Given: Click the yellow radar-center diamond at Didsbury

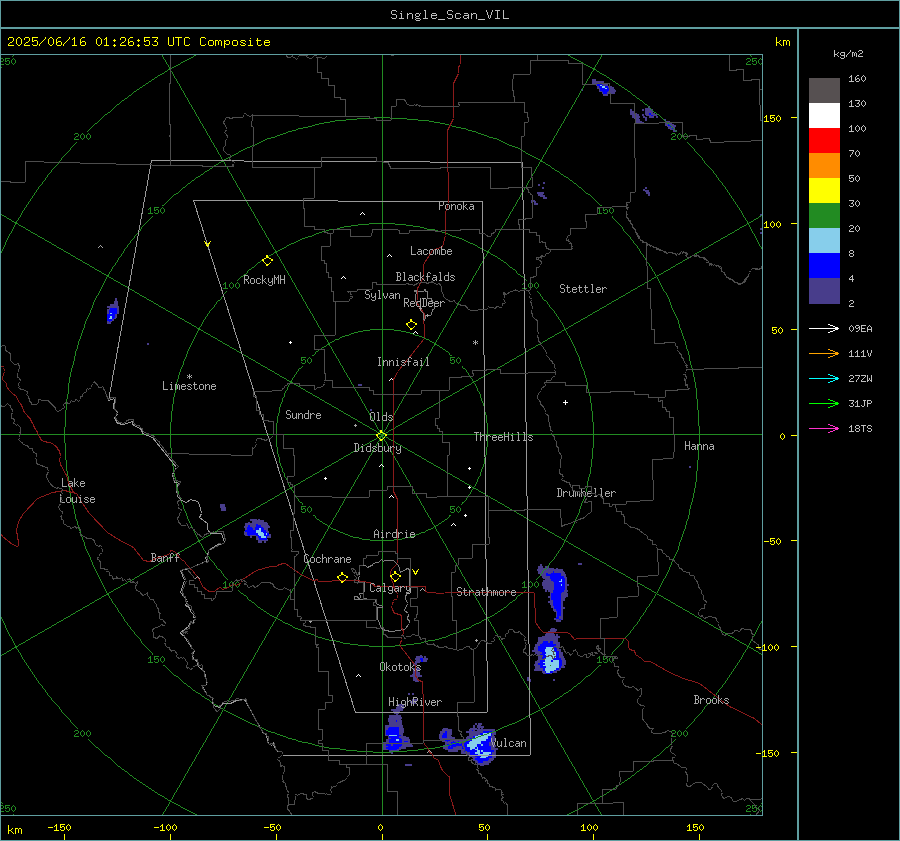Looking at the screenshot, I should (381, 436).
